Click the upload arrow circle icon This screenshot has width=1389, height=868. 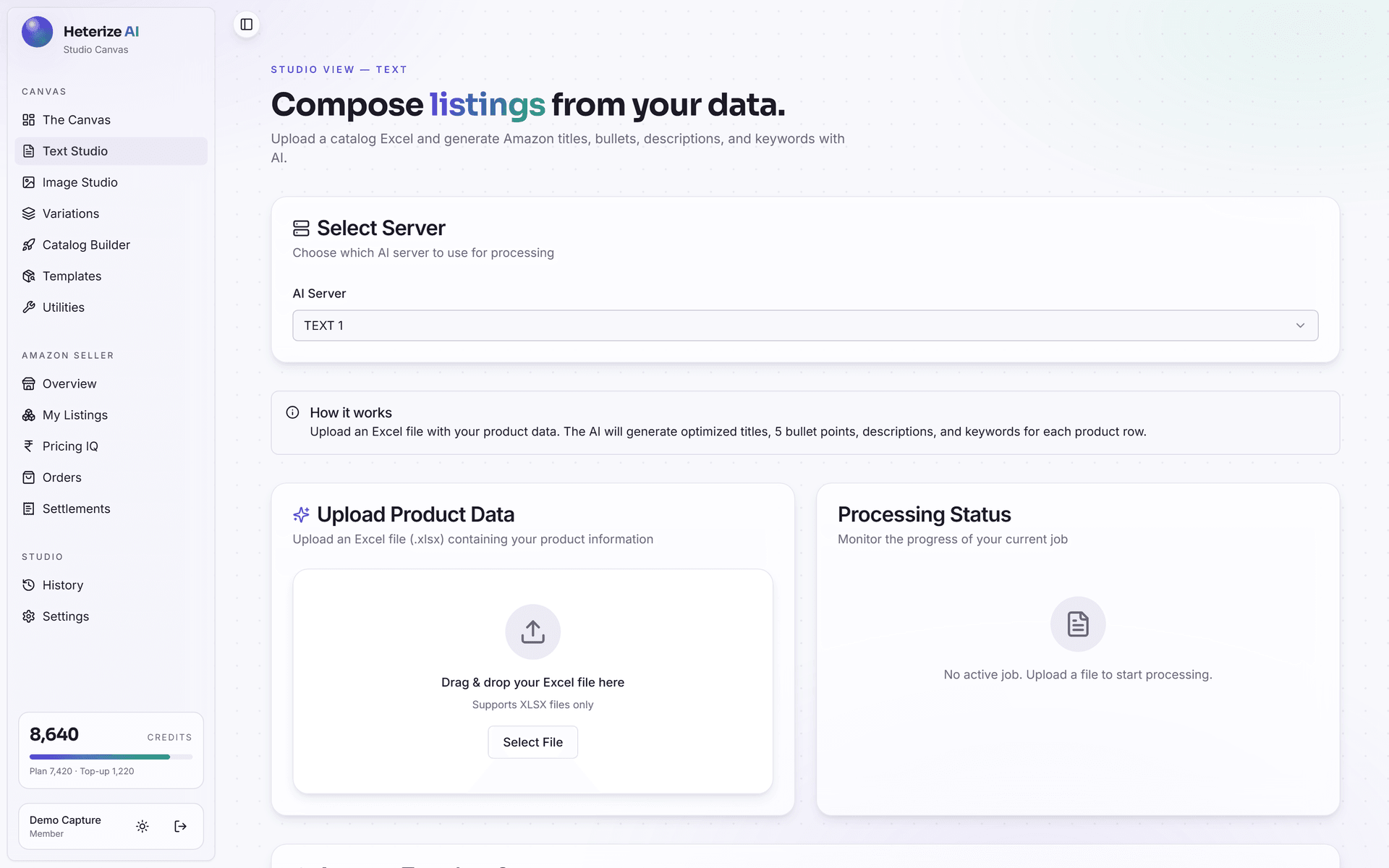(533, 631)
